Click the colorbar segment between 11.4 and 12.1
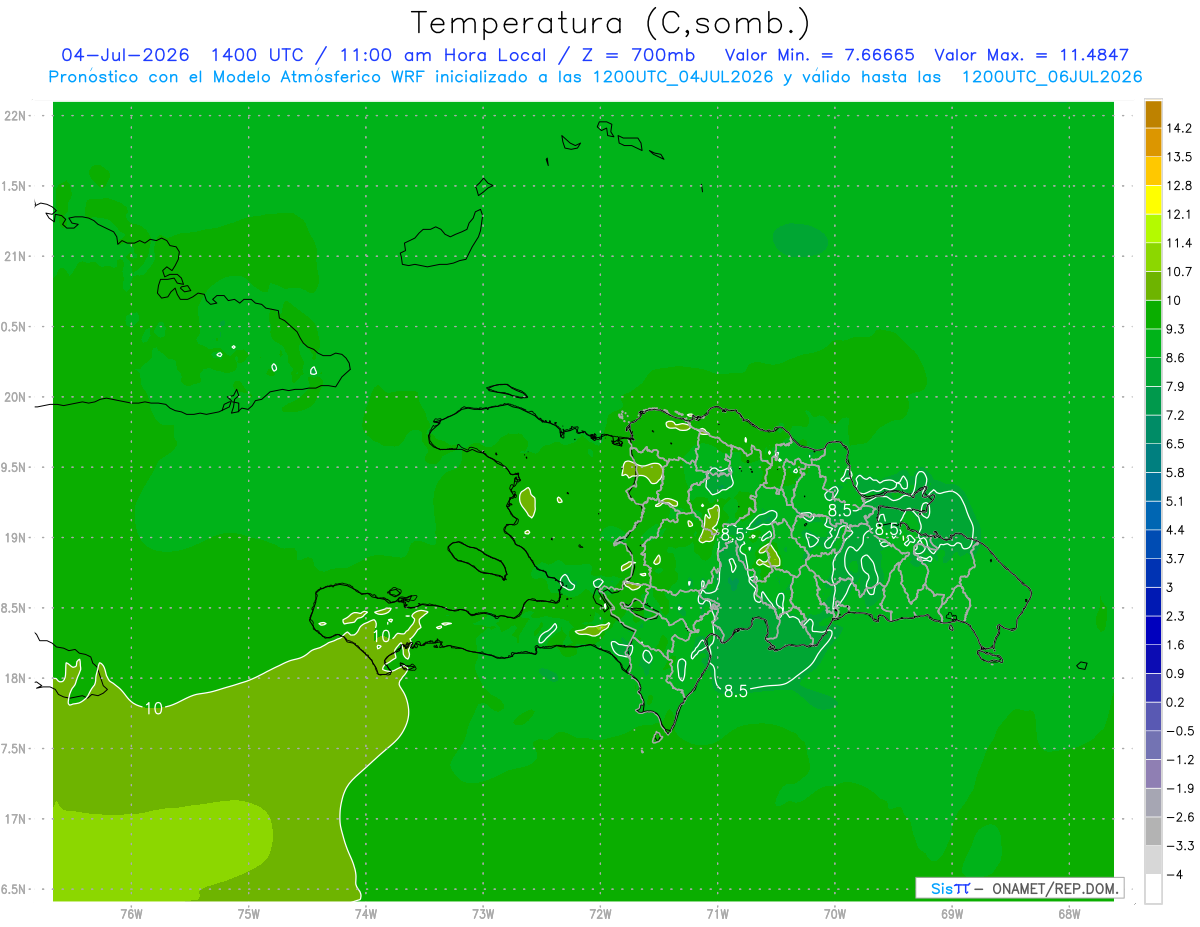This screenshot has height=927, width=1200. (x=1153, y=228)
